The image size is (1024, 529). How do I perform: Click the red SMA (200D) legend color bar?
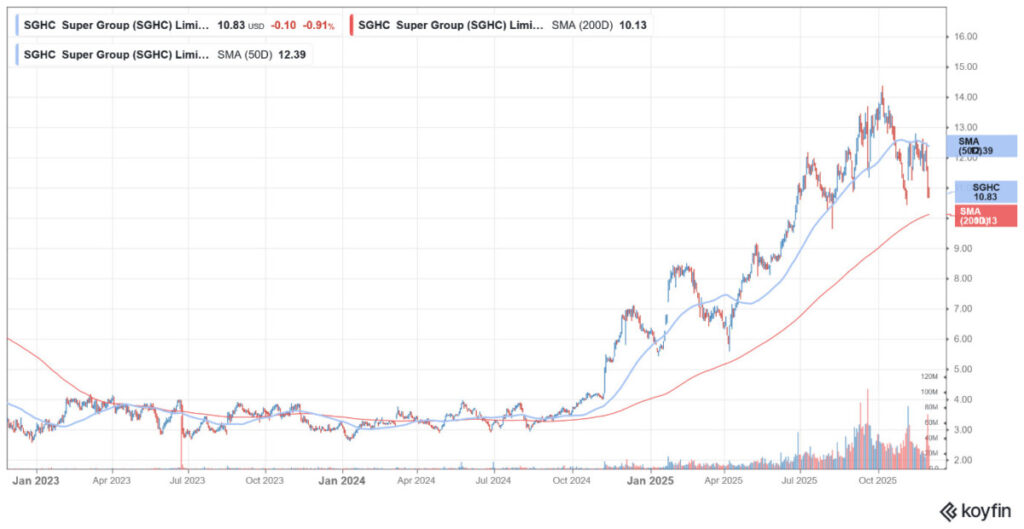(351, 23)
